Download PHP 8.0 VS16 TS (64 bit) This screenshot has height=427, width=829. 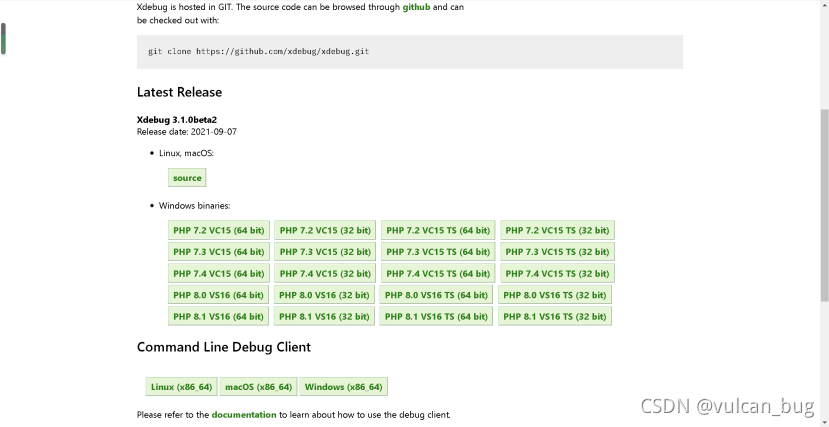click(436, 295)
